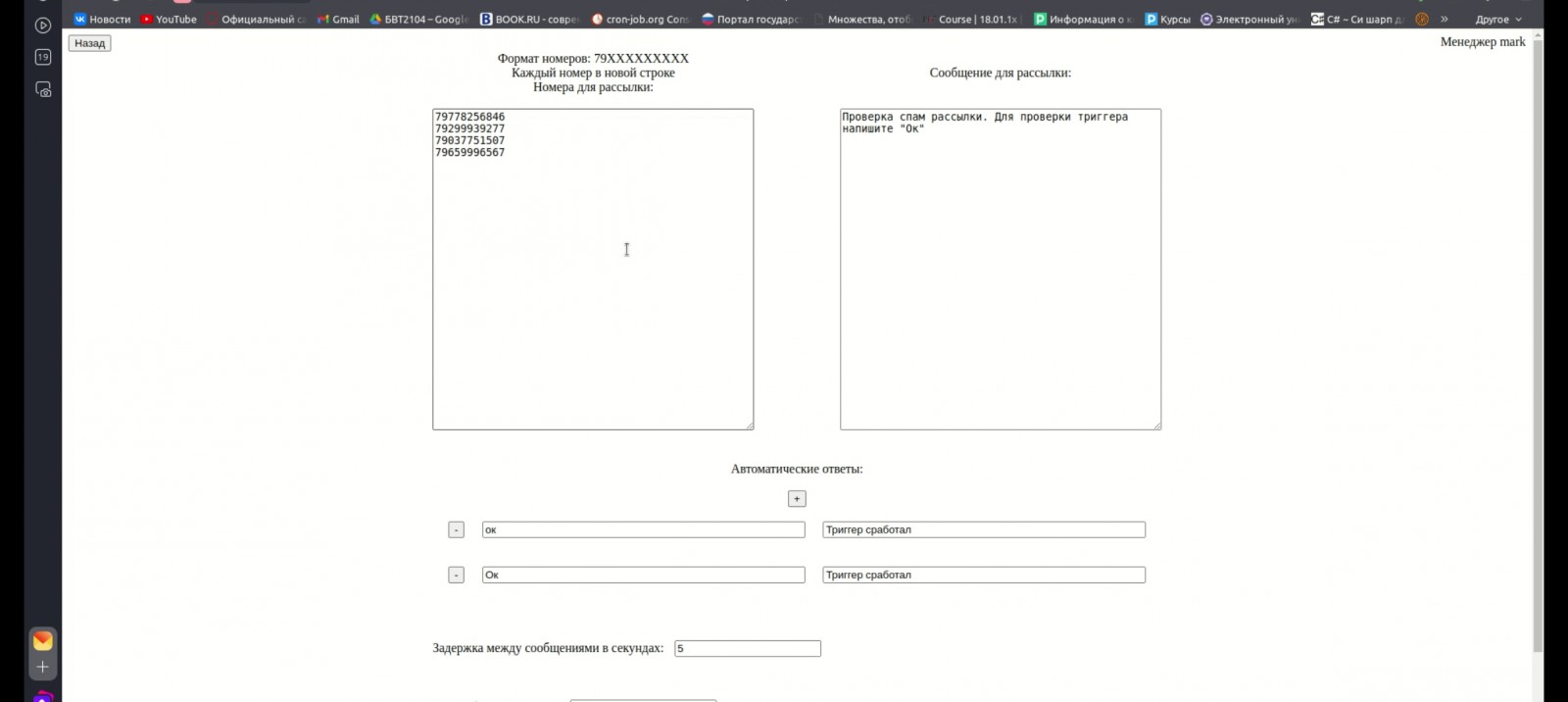This screenshot has height=702, width=1568.
Task: Click the Автоматические ответы heading
Action: (x=797, y=469)
